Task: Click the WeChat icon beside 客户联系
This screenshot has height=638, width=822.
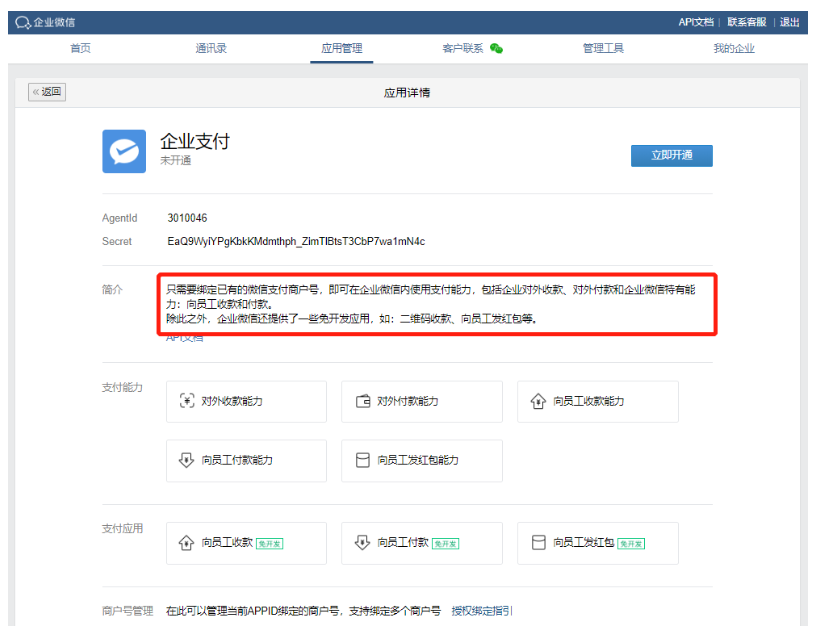Action: [496, 49]
